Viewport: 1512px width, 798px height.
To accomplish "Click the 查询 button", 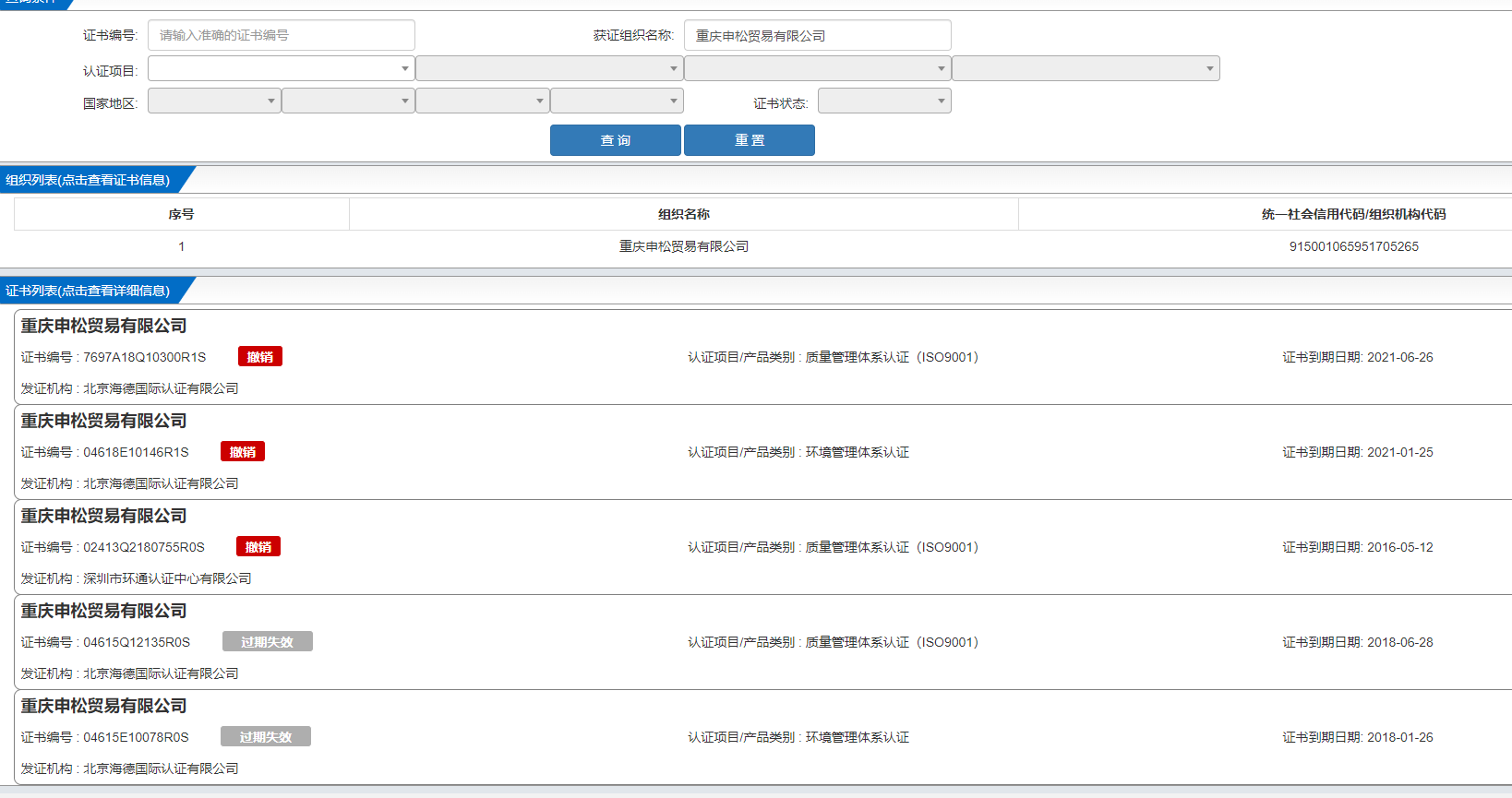I will [x=616, y=140].
